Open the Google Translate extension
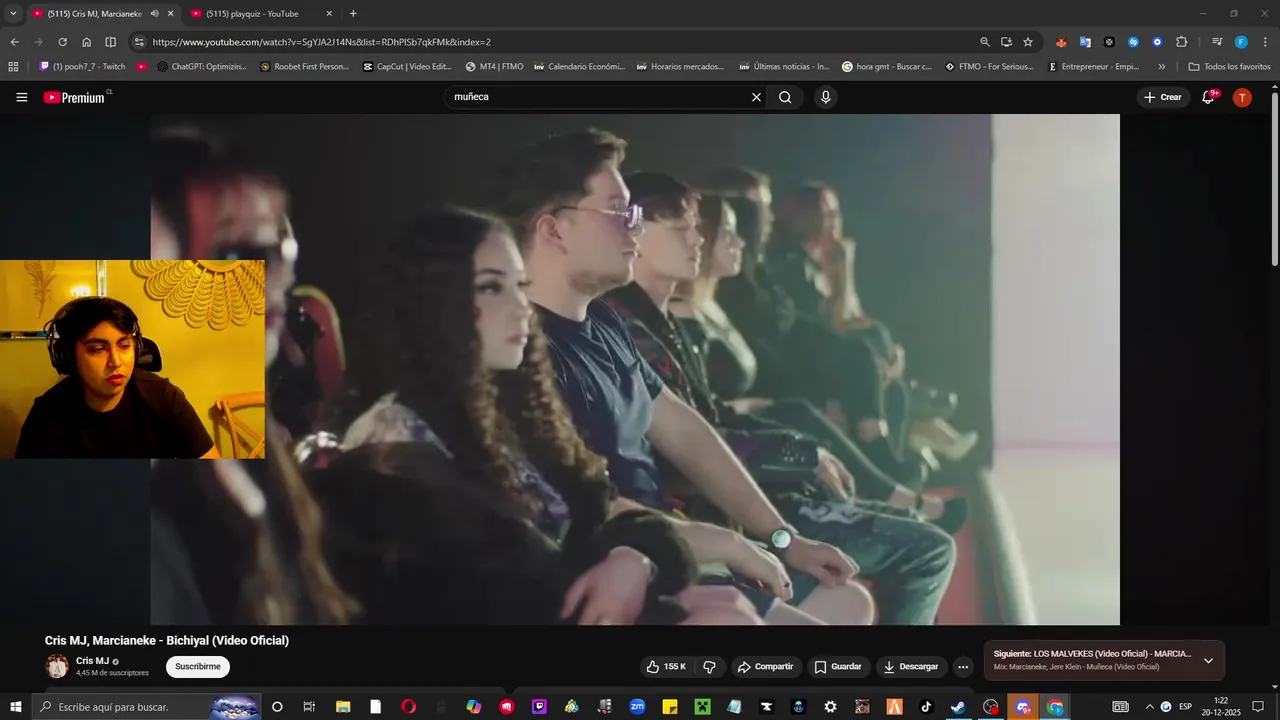Viewport: 1280px width, 720px height. click(1085, 42)
